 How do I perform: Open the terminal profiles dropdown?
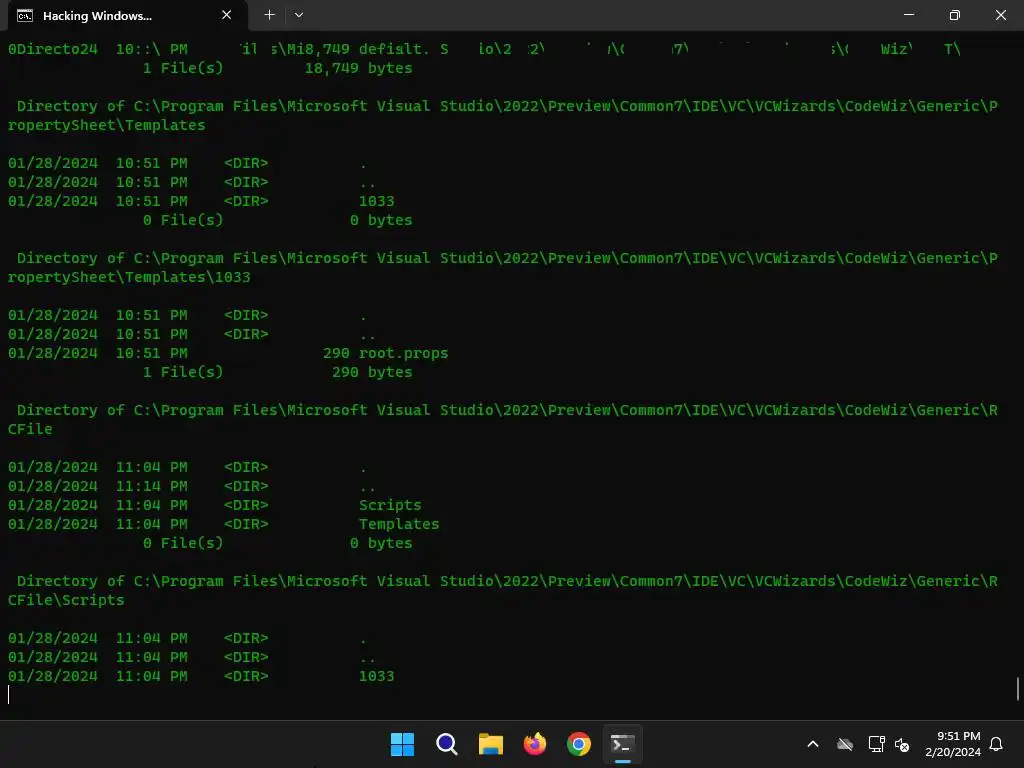pyautogui.click(x=298, y=15)
